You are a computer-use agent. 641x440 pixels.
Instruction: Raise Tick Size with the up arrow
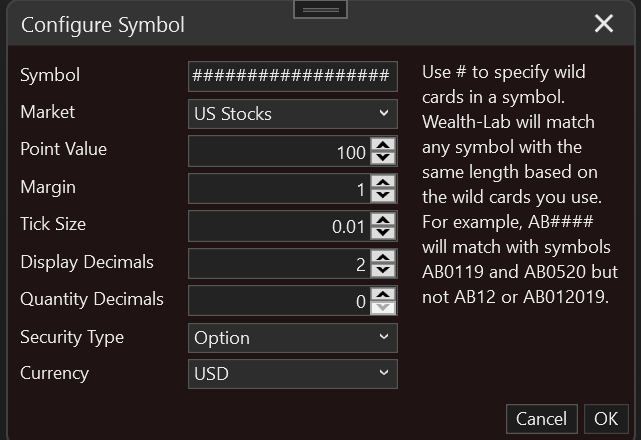(383, 220)
